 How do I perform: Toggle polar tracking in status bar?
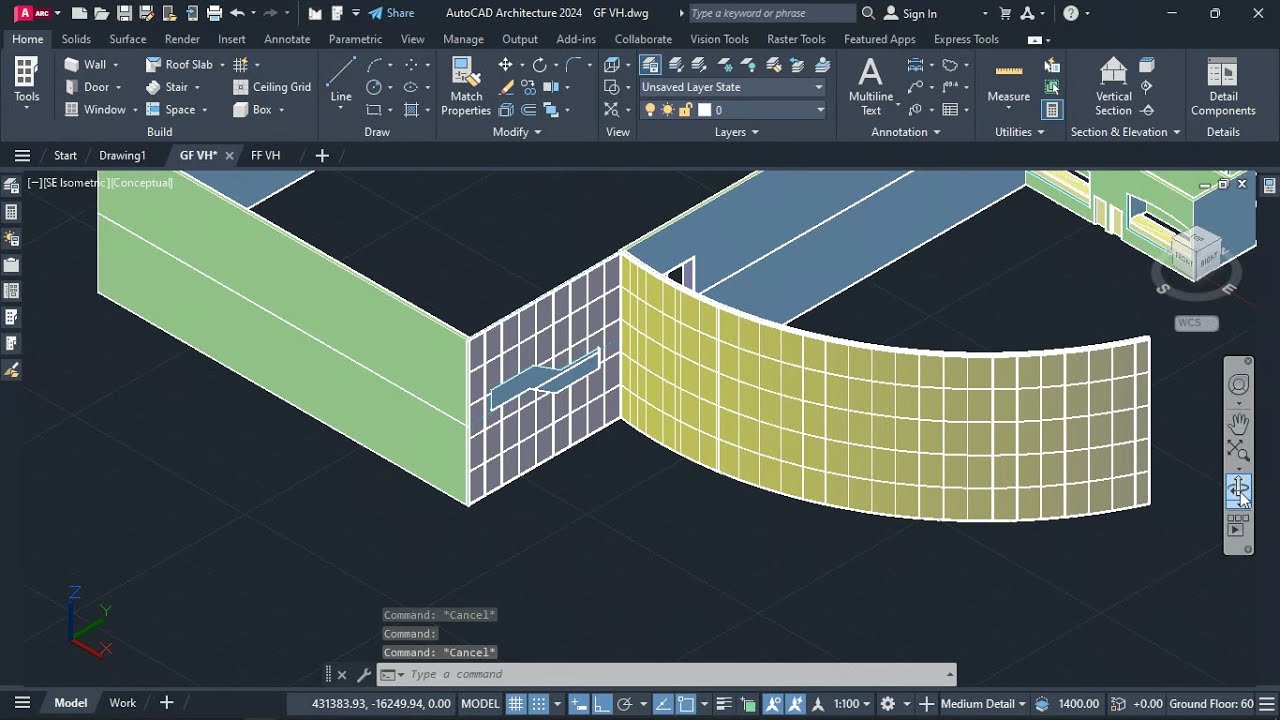click(625, 704)
